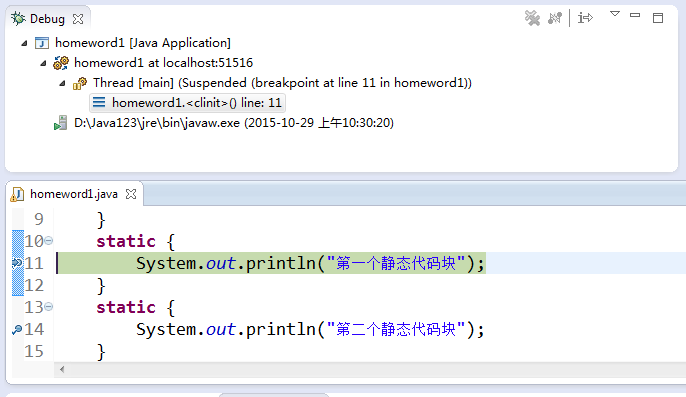Click the println statement on line 11
Viewport: 686px width, 397px height.
(x=310, y=263)
